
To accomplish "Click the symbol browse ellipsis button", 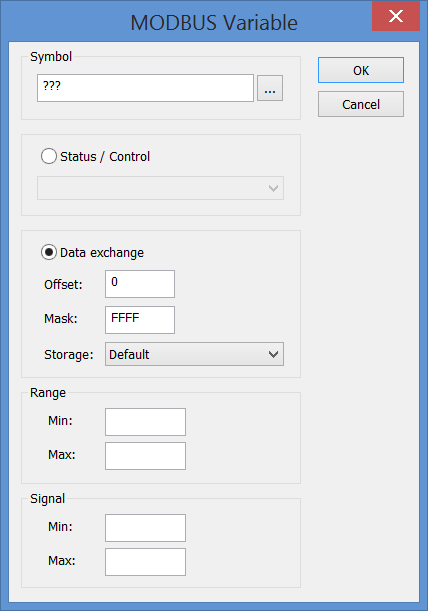I will (x=270, y=88).
